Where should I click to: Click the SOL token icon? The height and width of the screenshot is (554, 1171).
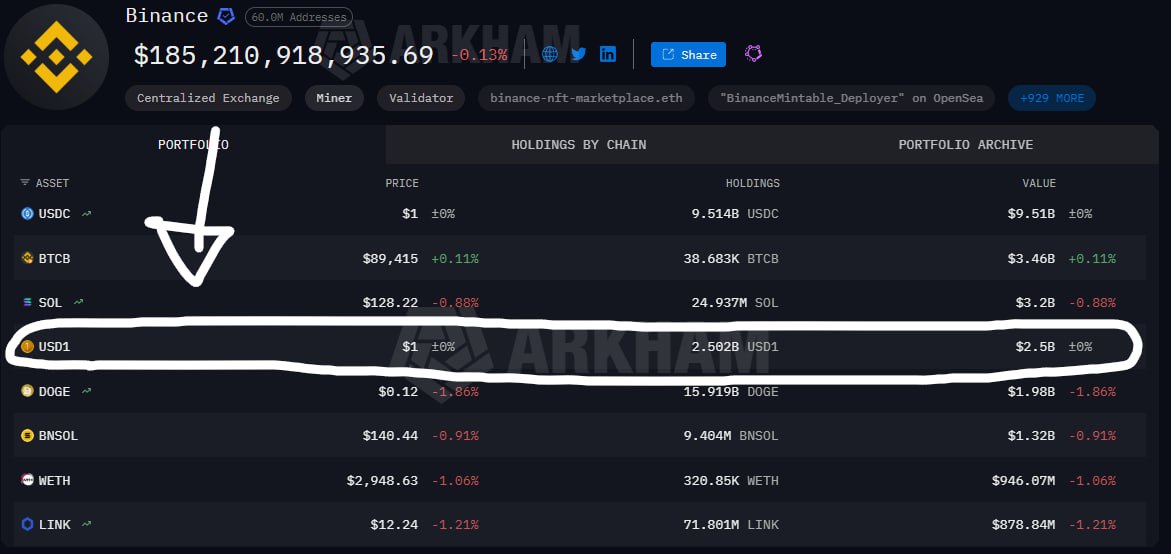27,302
